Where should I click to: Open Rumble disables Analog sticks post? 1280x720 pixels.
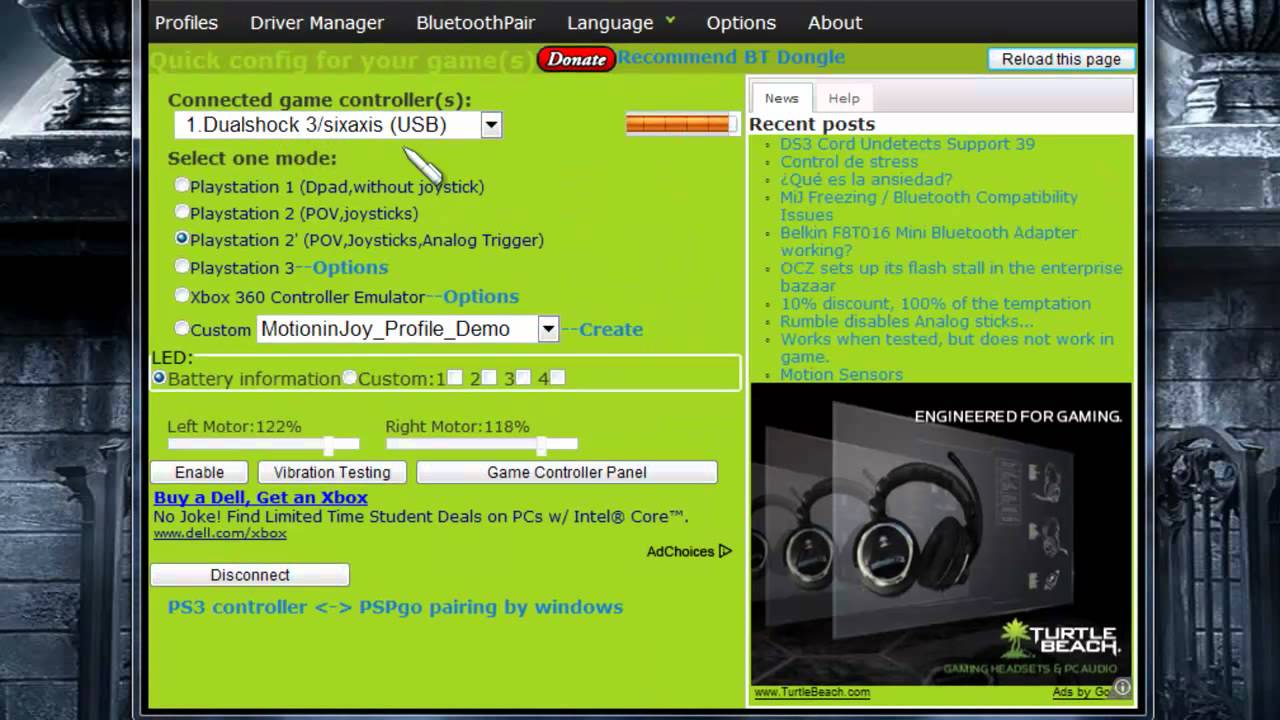tap(906, 322)
